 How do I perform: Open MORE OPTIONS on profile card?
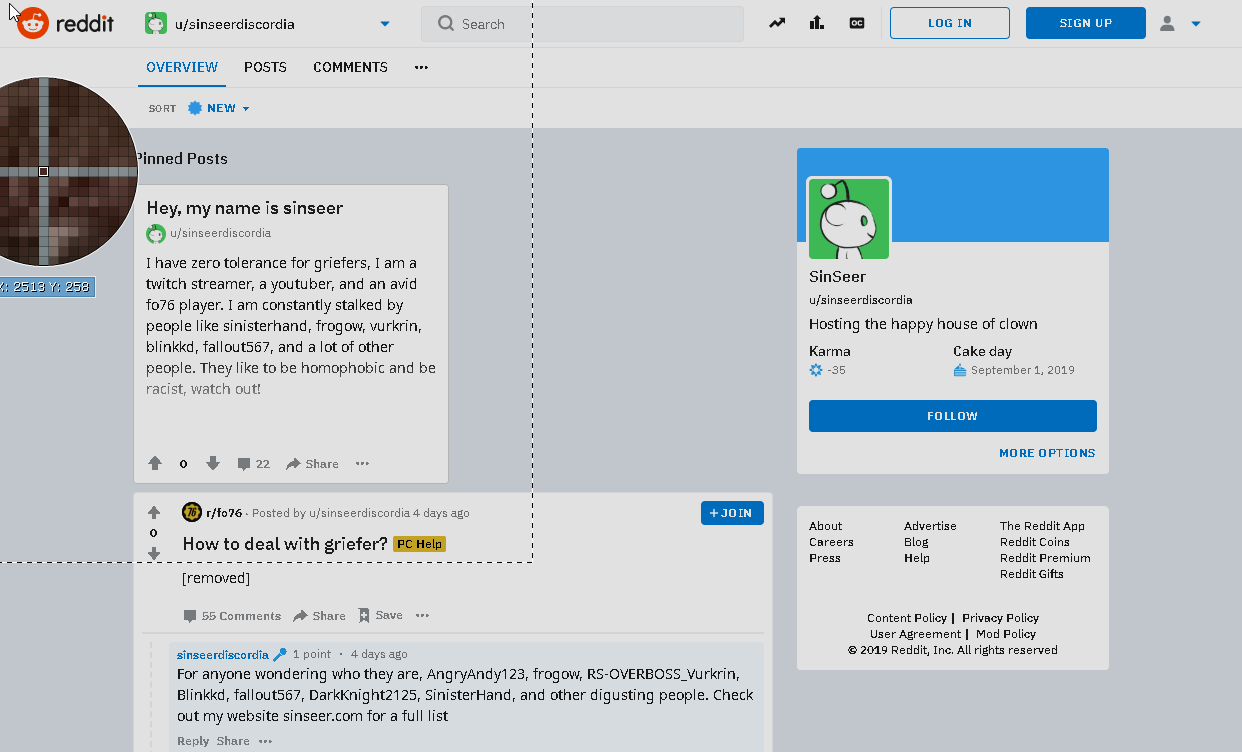click(1047, 453)
